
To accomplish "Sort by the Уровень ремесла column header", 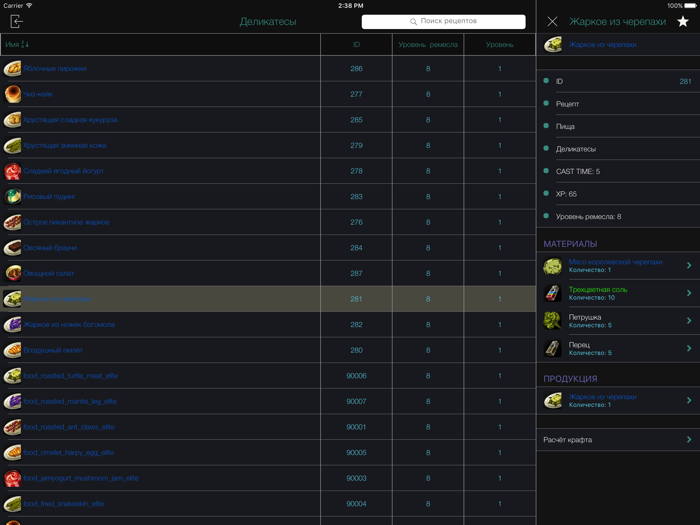I will click(428, 45).
